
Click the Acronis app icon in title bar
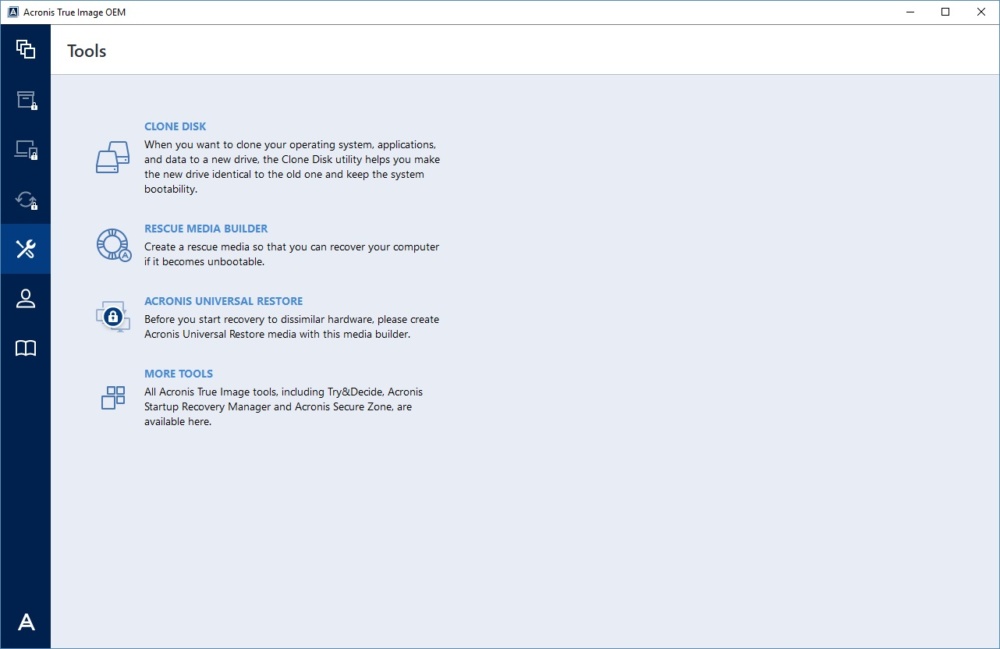coord(13,12)
